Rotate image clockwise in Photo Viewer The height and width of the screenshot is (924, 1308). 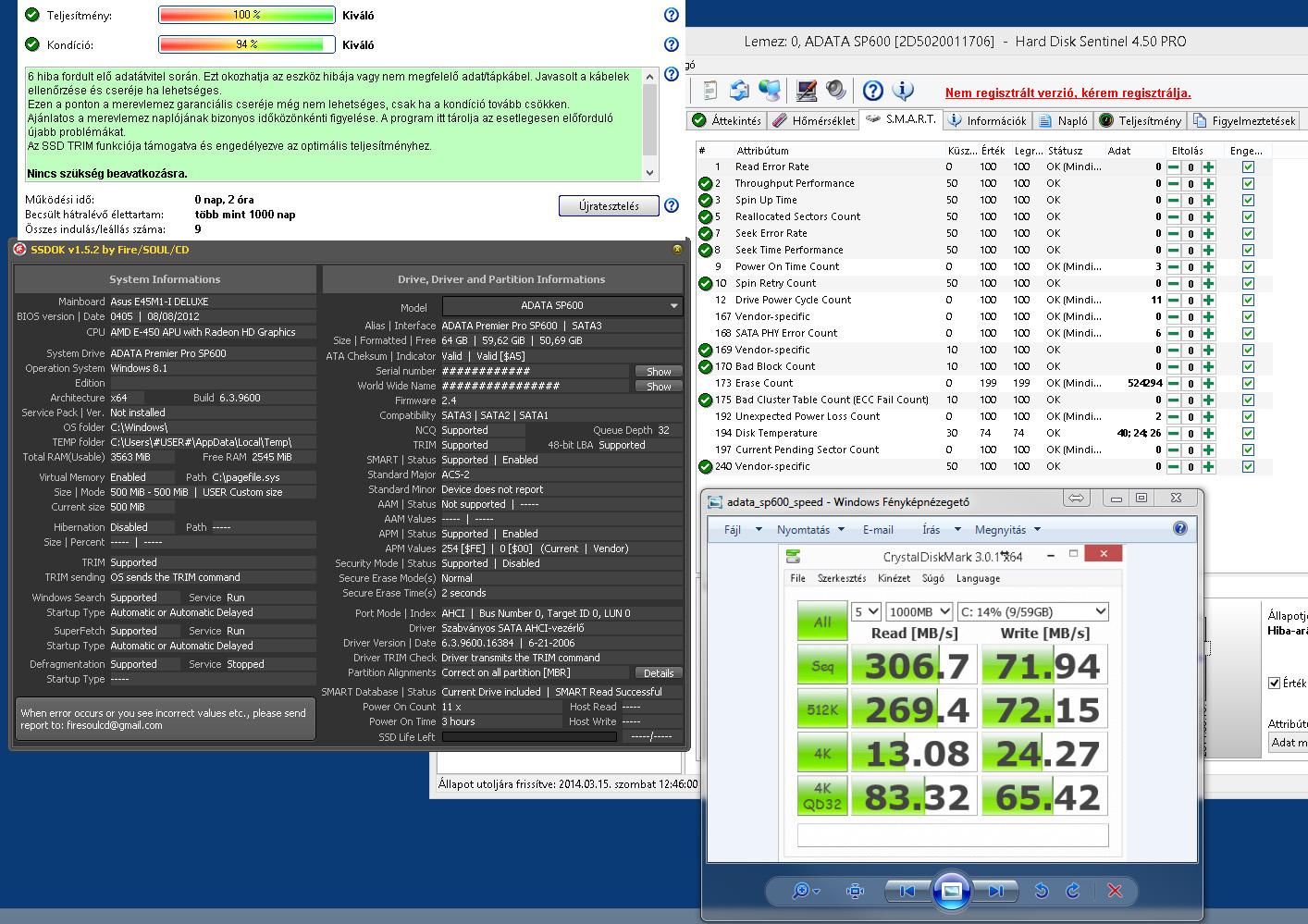(x=1073, y=891)
